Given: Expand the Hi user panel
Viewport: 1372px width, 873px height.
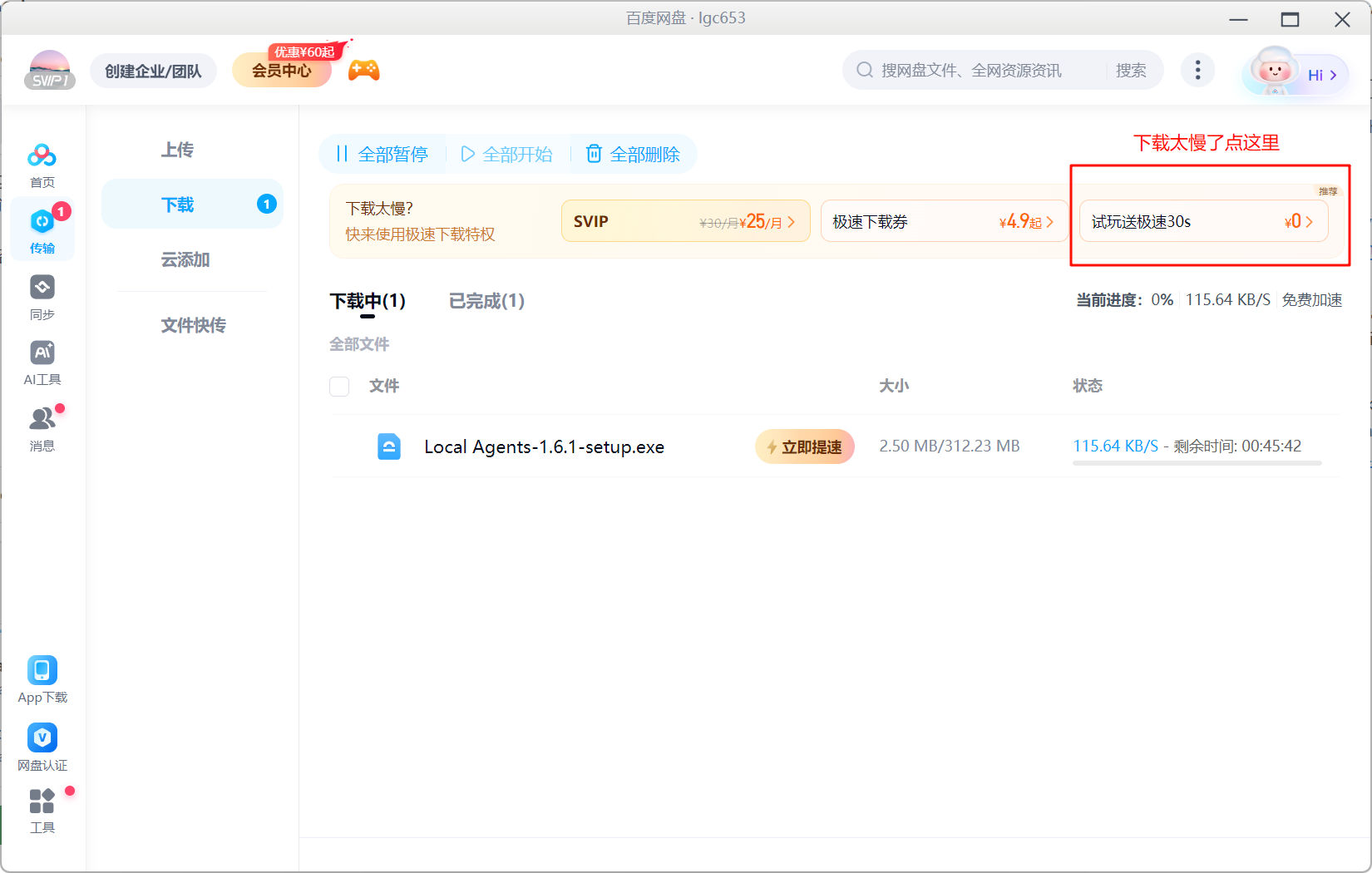Looking at the screenshot, I should [1322, 75].
